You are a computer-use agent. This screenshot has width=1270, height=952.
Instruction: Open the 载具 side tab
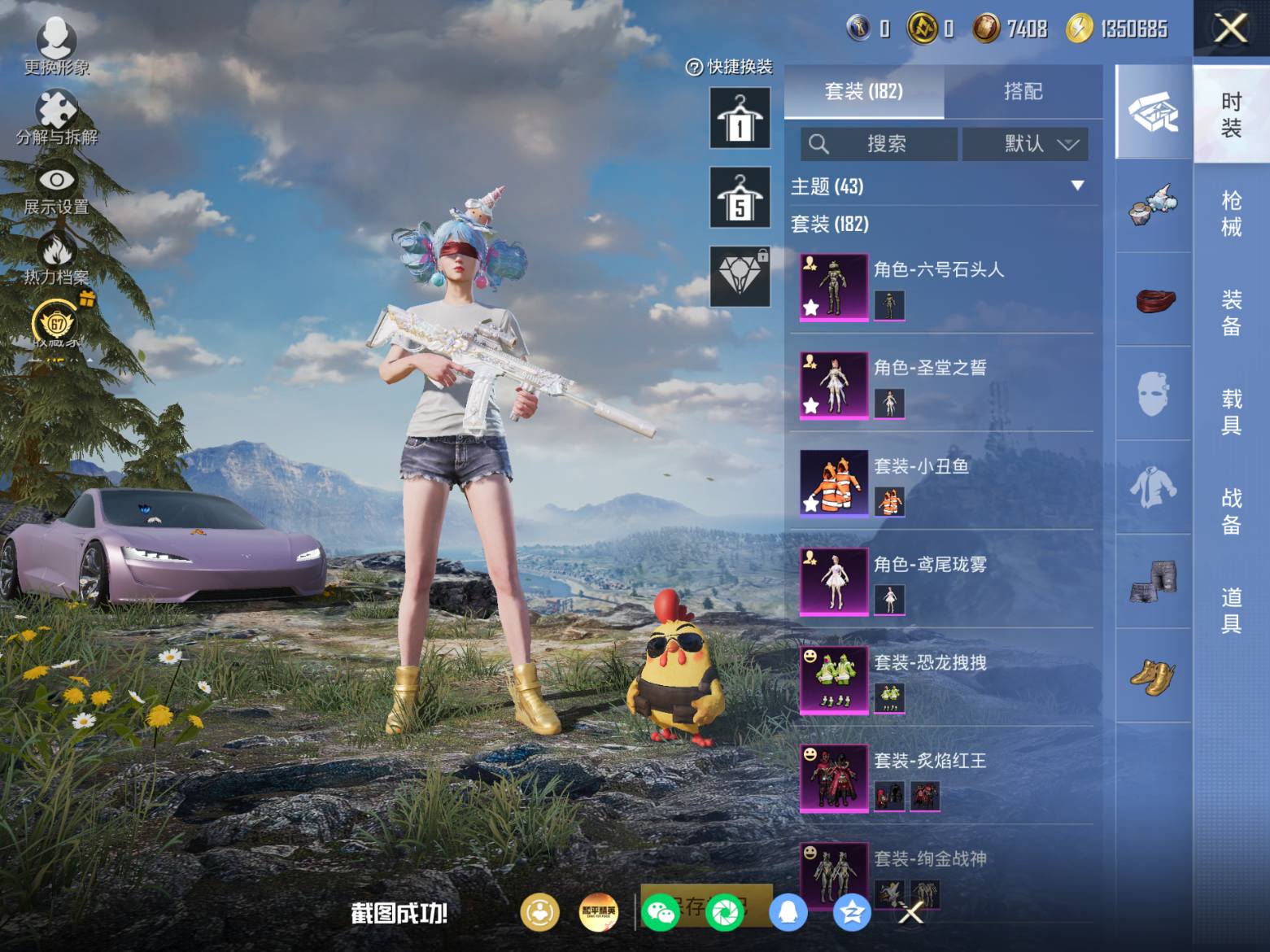[x=1232, y=412]
